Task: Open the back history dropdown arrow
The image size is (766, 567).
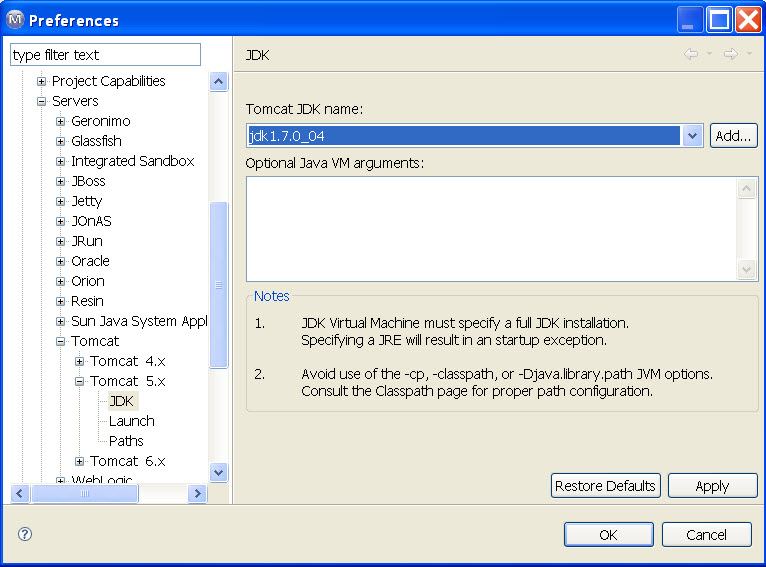Action: point(709,53)
